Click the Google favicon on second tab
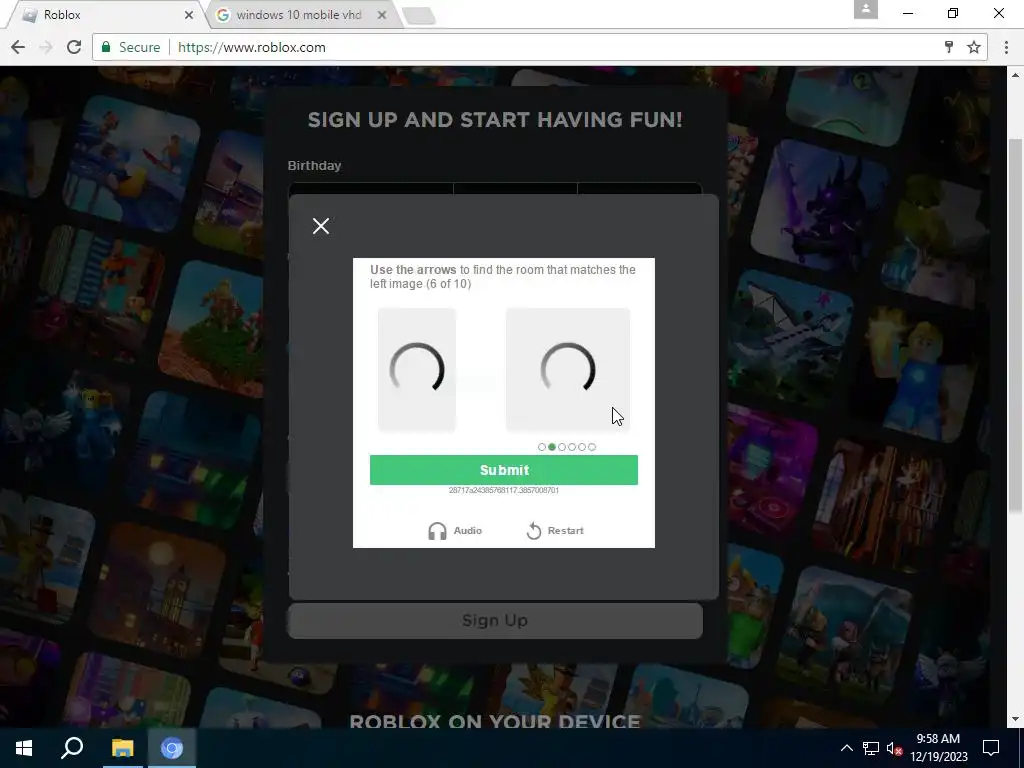 click(223, 14)
